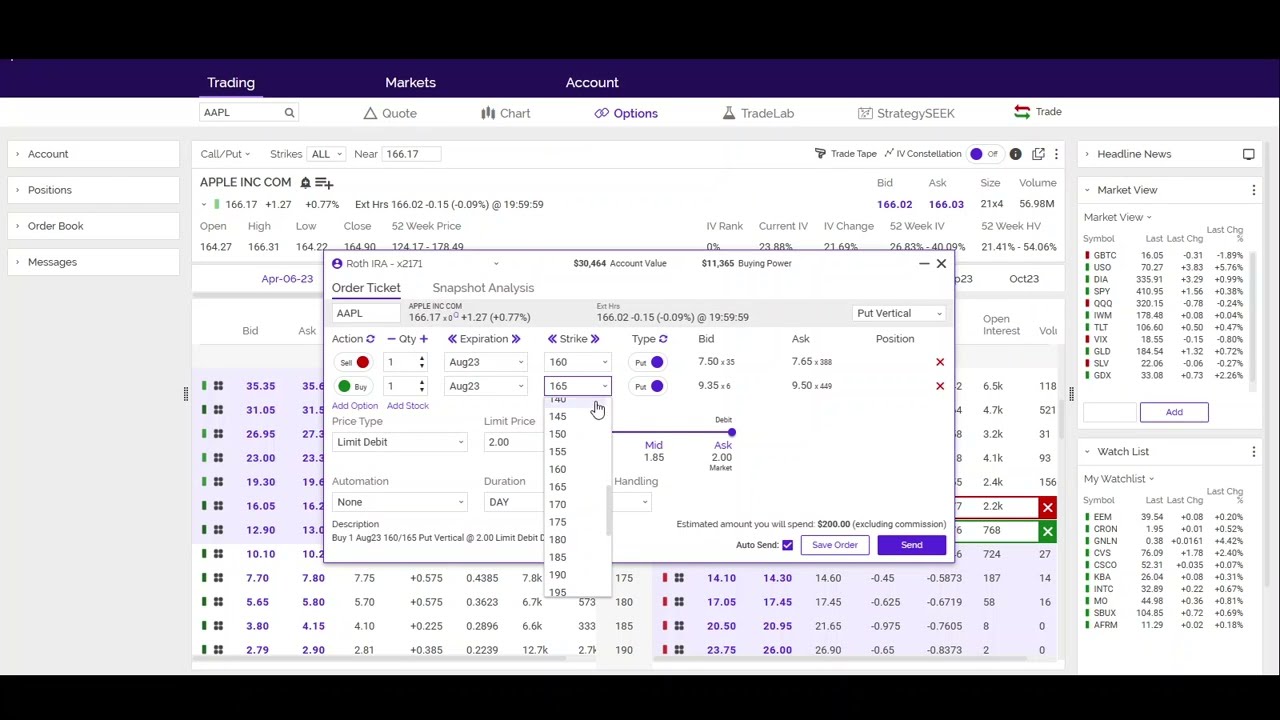Move strikes down with double-left arrows

[x=552, y=339]
